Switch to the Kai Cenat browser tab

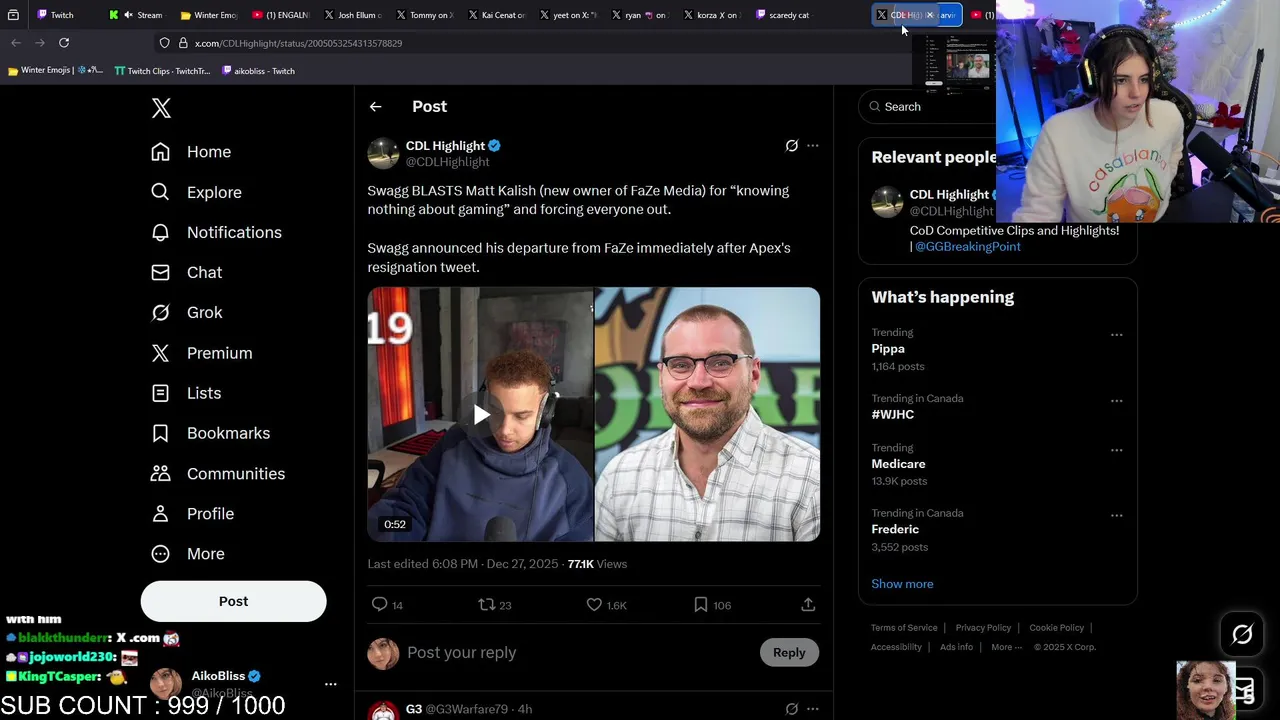(x=497, y=15)
